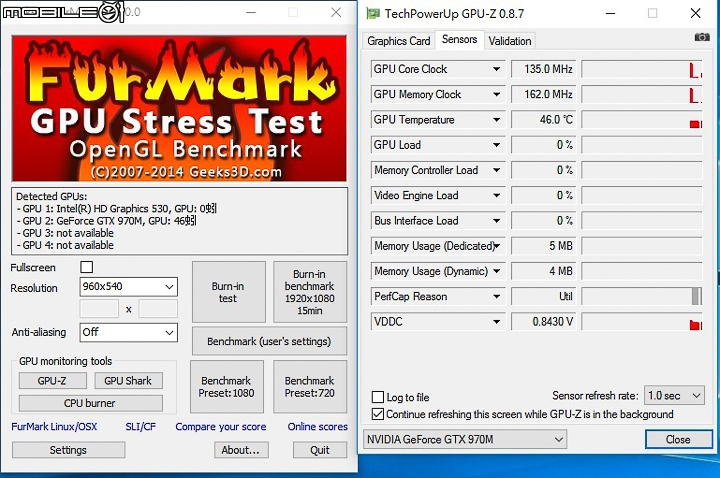Start the CPU burner tool
The height and width of the screenshot is (478, 720).
[90, 403]
